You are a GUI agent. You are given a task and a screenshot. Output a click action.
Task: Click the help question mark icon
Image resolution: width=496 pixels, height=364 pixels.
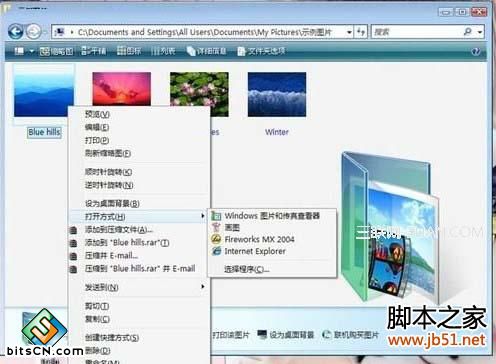[x=476, y=51]
